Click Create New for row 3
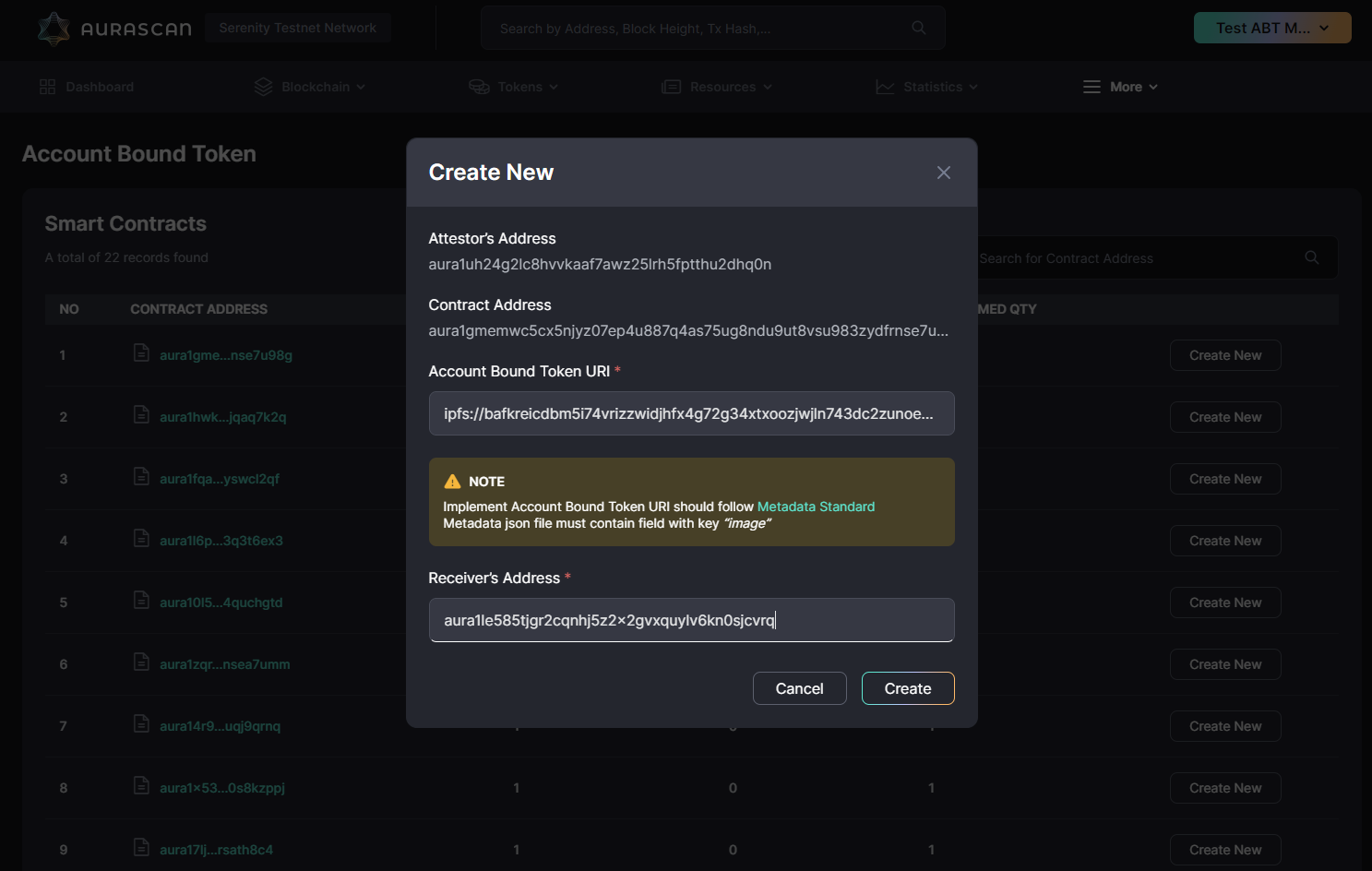Viewport: 1372px width, 871px height. 1225,479
